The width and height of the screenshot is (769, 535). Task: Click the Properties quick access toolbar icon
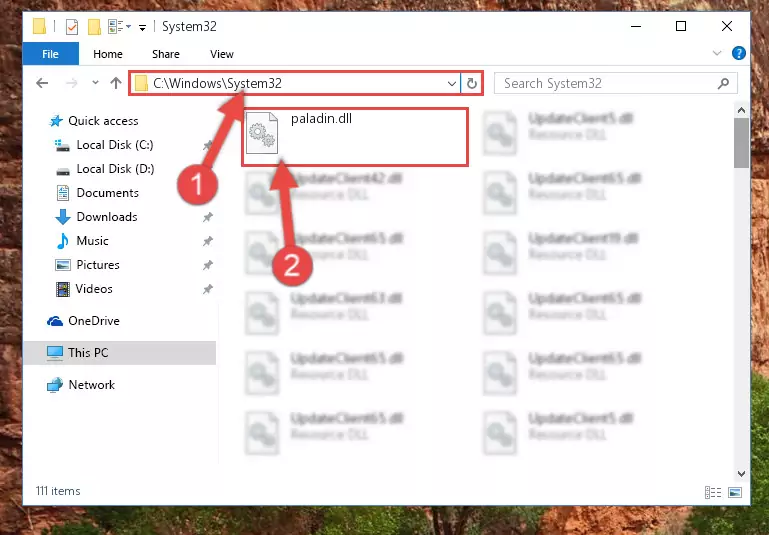point(72,26)
